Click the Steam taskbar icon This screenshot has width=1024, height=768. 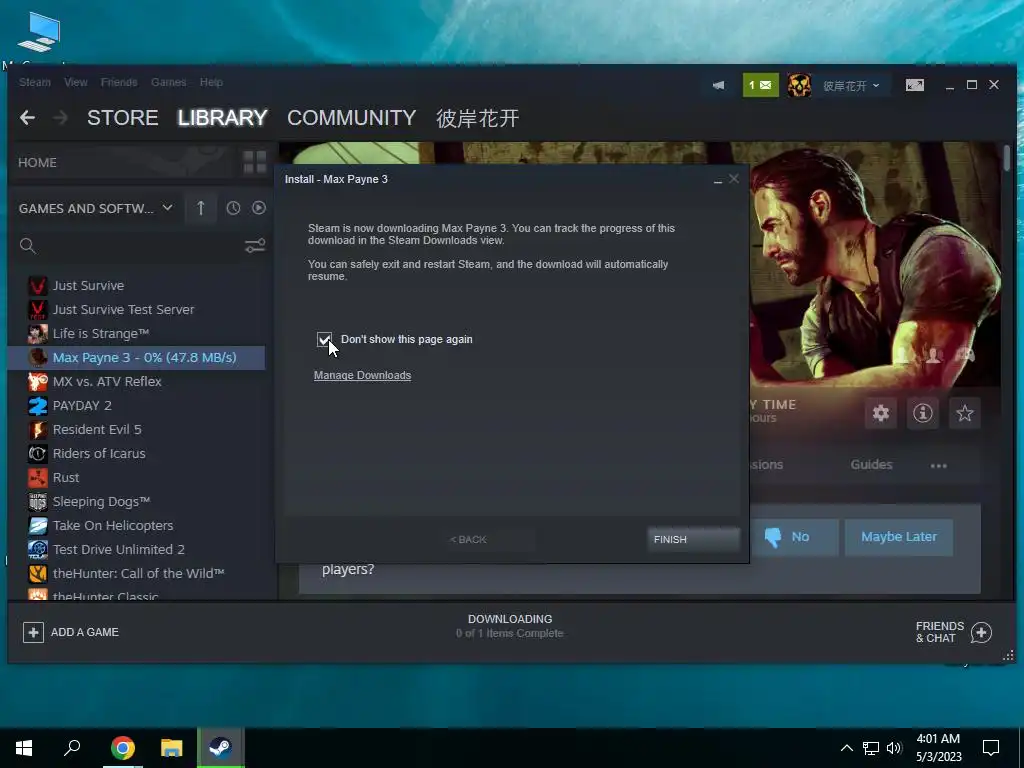[220, 748]
